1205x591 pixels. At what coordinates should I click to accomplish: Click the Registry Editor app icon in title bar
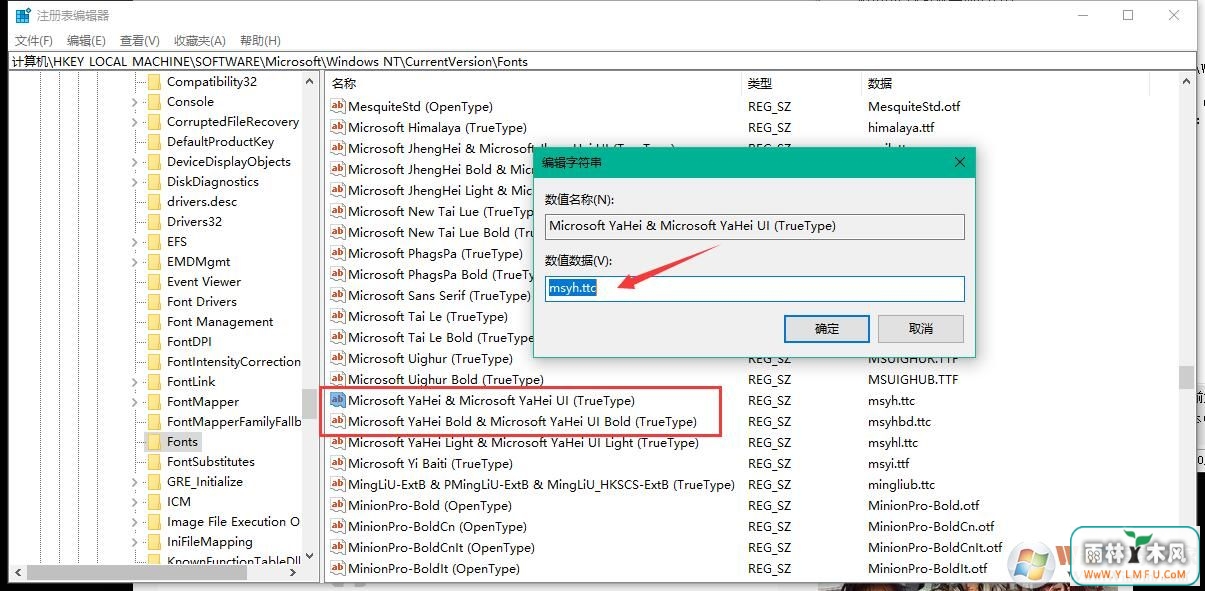click(x=22, y=15)
